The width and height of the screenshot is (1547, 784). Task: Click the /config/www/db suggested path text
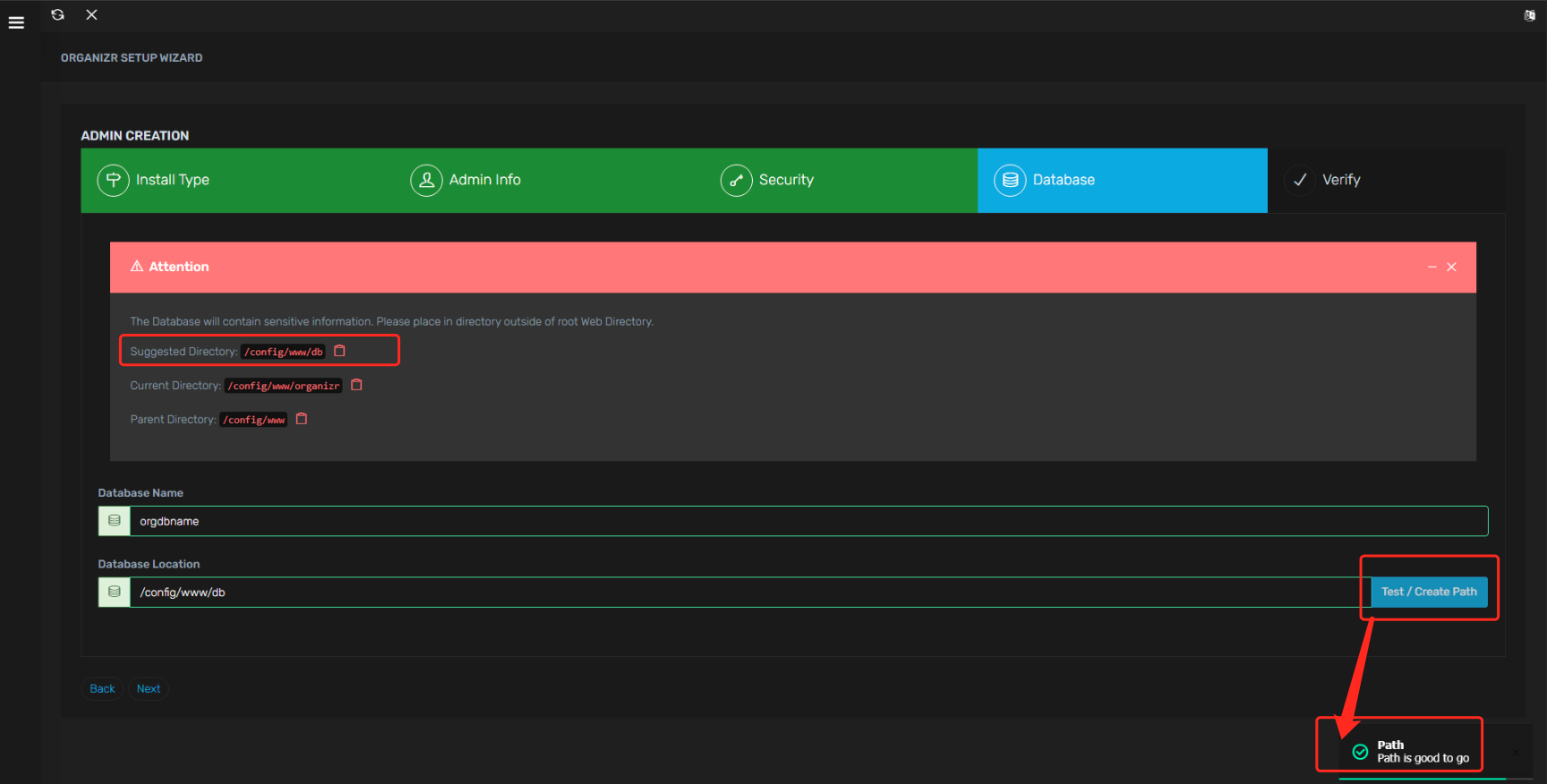click(x=283, y=352)
